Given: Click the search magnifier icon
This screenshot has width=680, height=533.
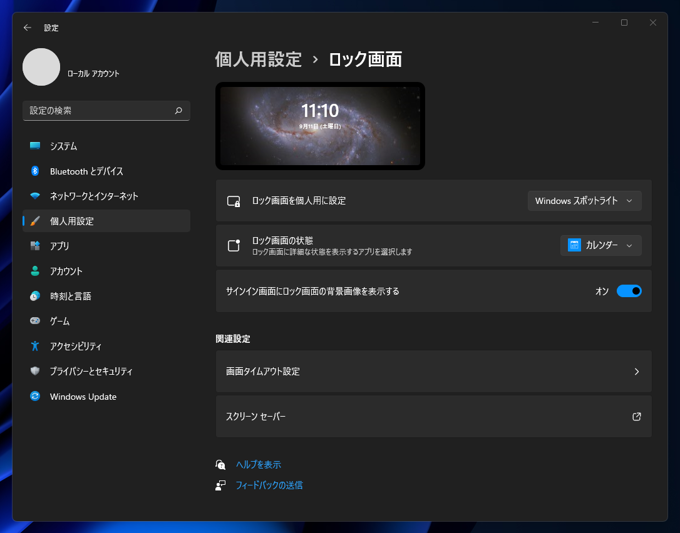Looking at the screenshot, I should click(x=178, y=111).
